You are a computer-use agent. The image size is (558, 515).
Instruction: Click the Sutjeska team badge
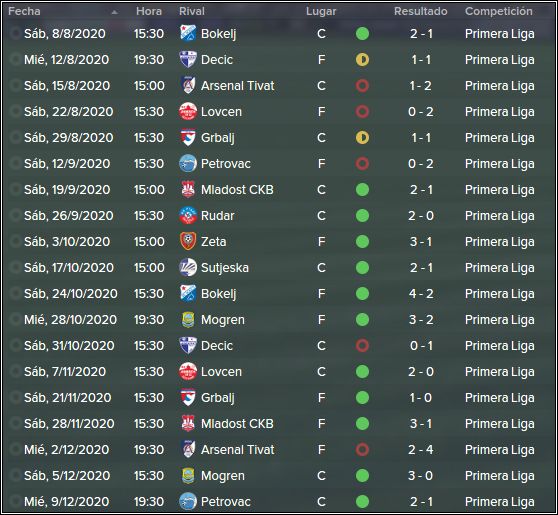tap(188, 267)
